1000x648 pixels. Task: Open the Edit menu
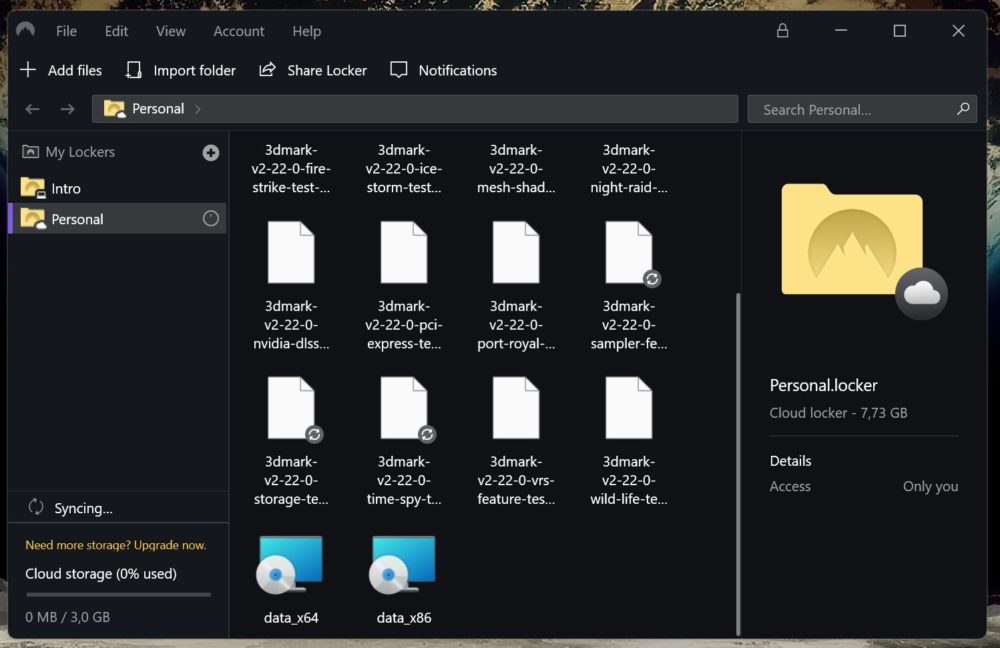116,31
